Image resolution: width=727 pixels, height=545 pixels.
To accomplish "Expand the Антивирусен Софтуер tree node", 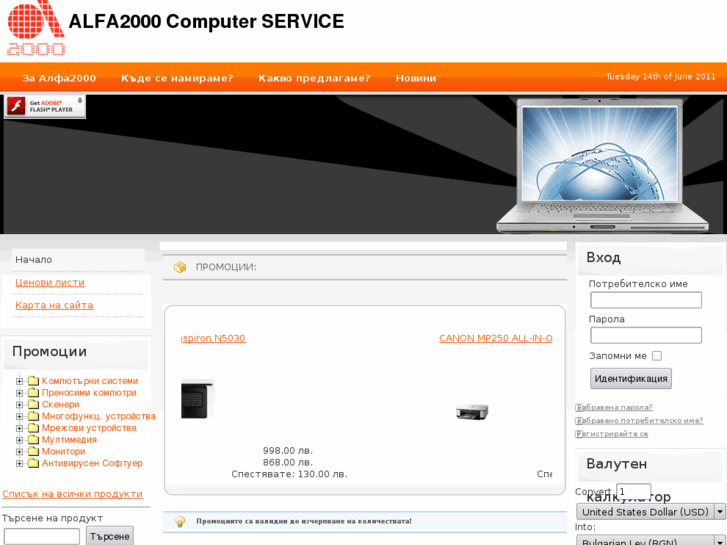I will (19, 463).
